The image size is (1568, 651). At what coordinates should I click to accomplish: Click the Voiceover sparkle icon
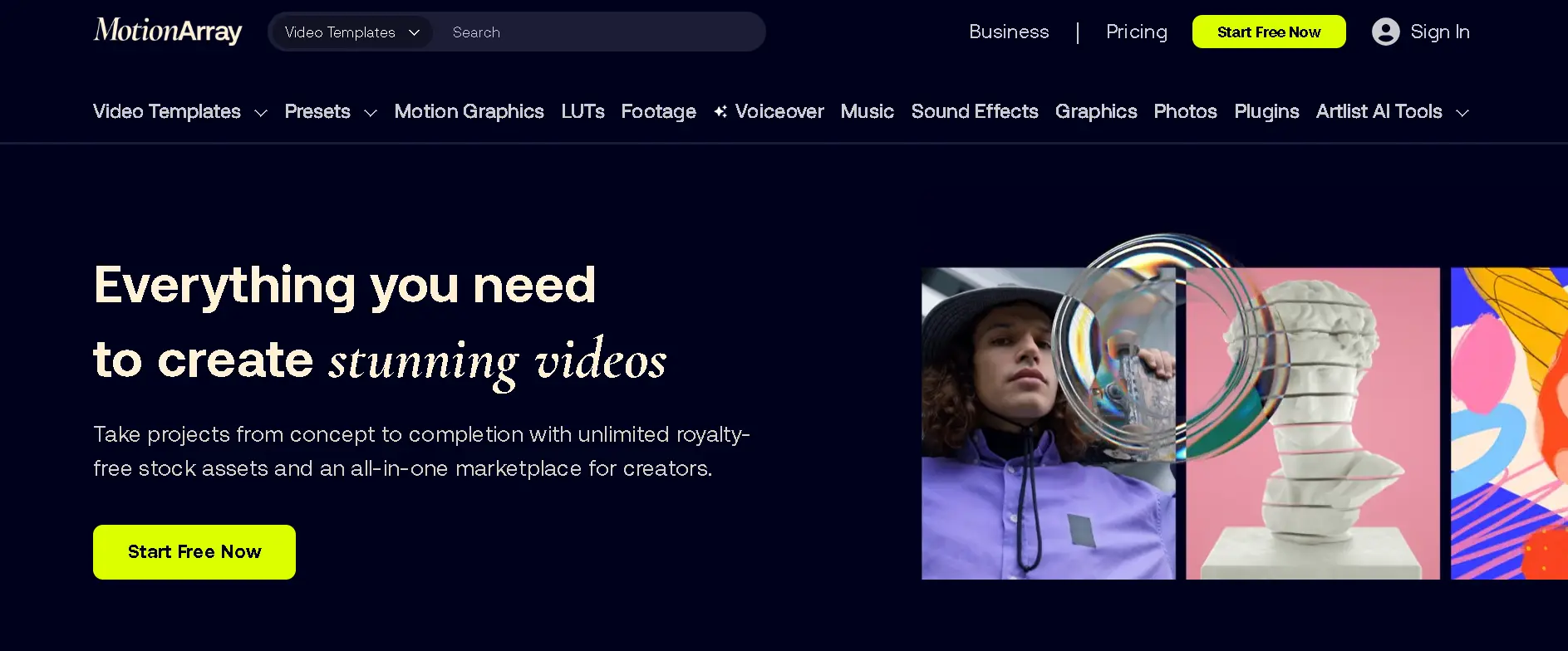click(720, 112)
